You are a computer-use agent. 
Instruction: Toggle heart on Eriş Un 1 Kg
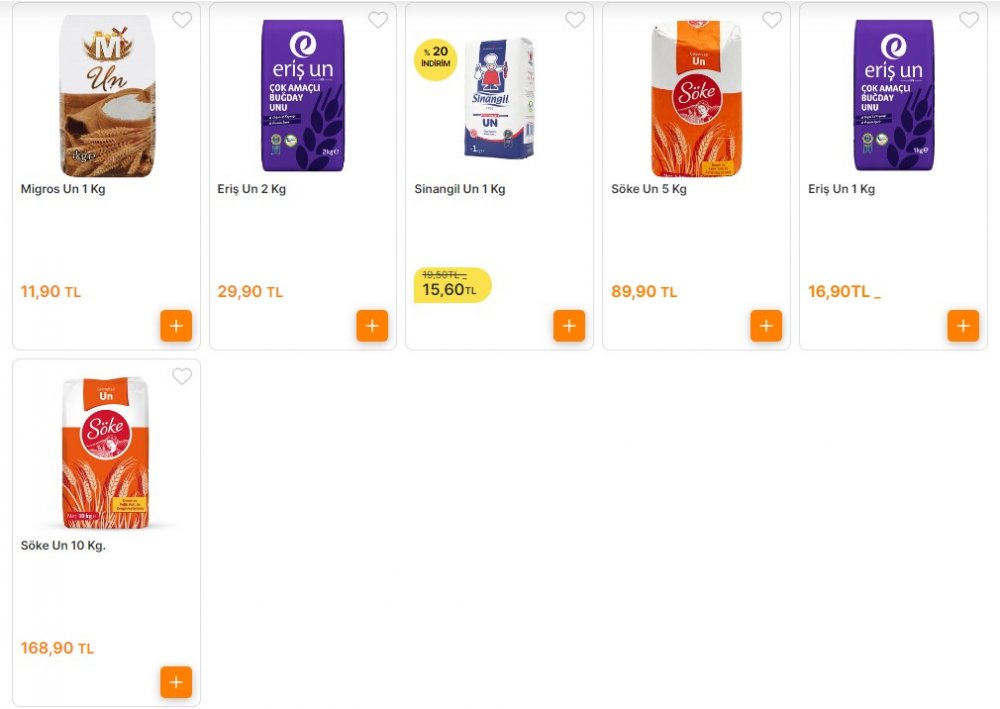(x=969, y=20)
